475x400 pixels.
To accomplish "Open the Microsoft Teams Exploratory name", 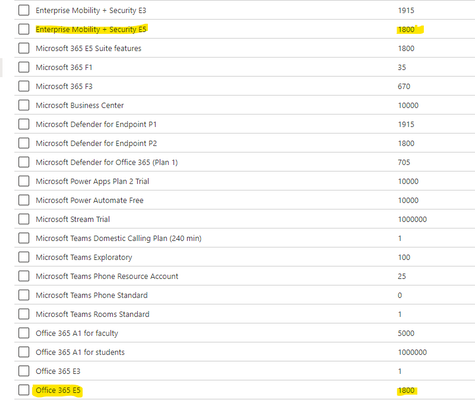I will click(x=84, y=257).
